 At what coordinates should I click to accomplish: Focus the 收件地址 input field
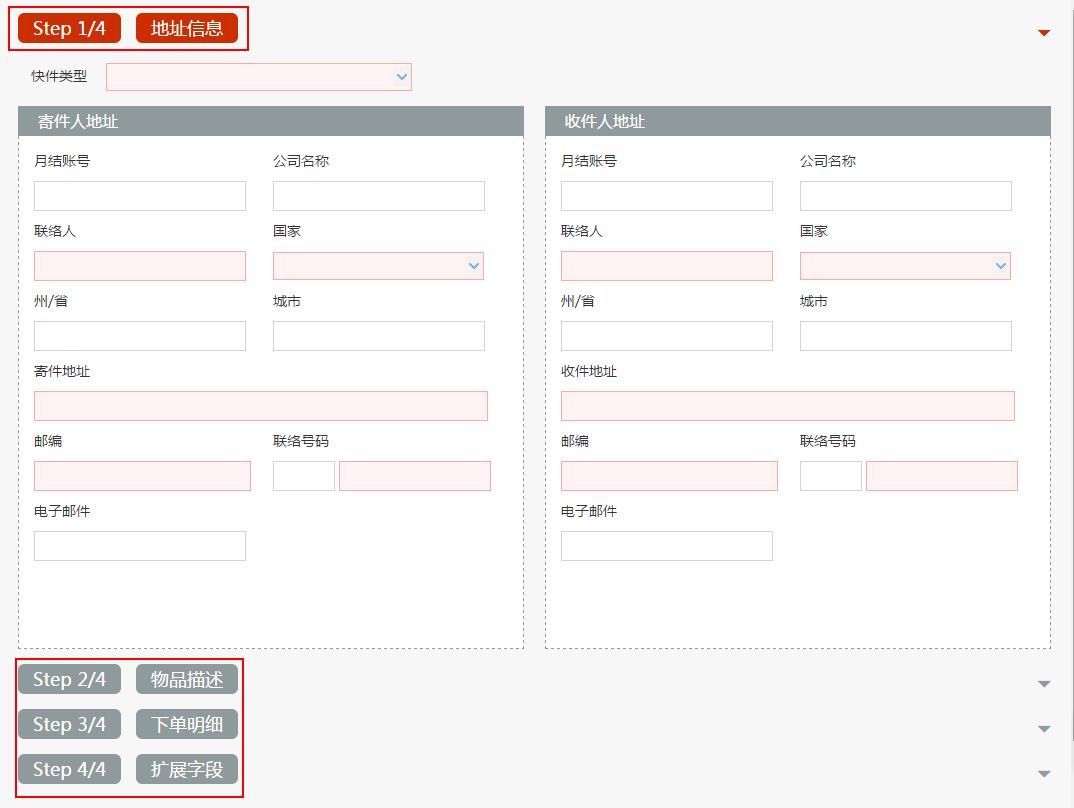point(788,406)
